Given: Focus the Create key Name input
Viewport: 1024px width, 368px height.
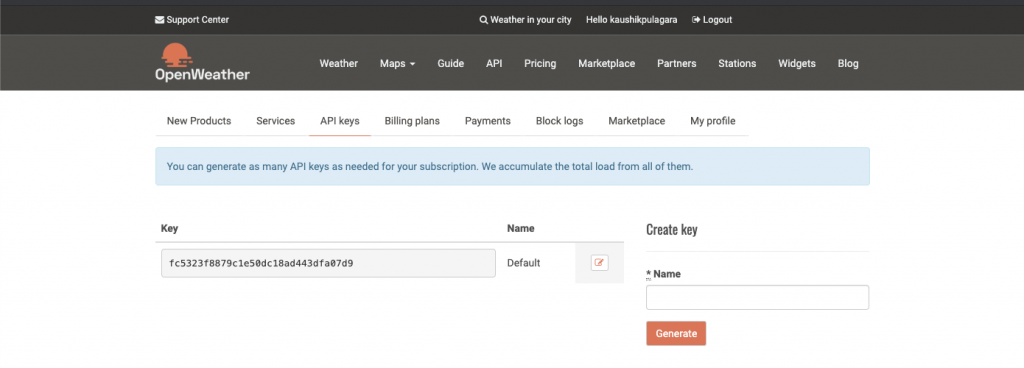Looking at the screenshot, I should pos(758,297).
